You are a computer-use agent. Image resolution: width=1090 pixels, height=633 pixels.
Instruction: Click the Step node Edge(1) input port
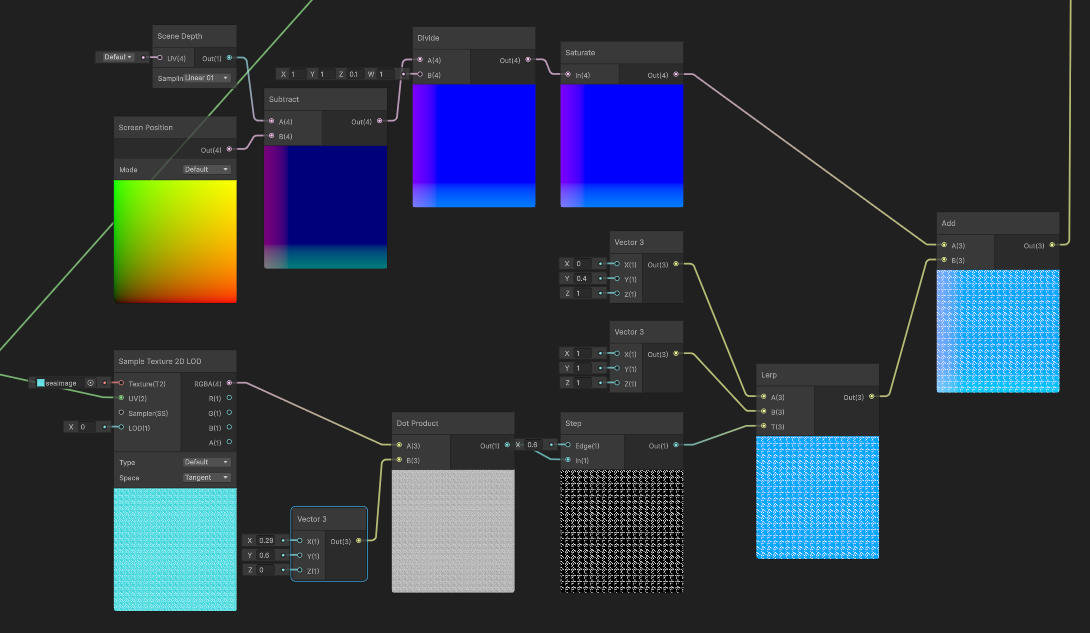click(x=568, y=445)
